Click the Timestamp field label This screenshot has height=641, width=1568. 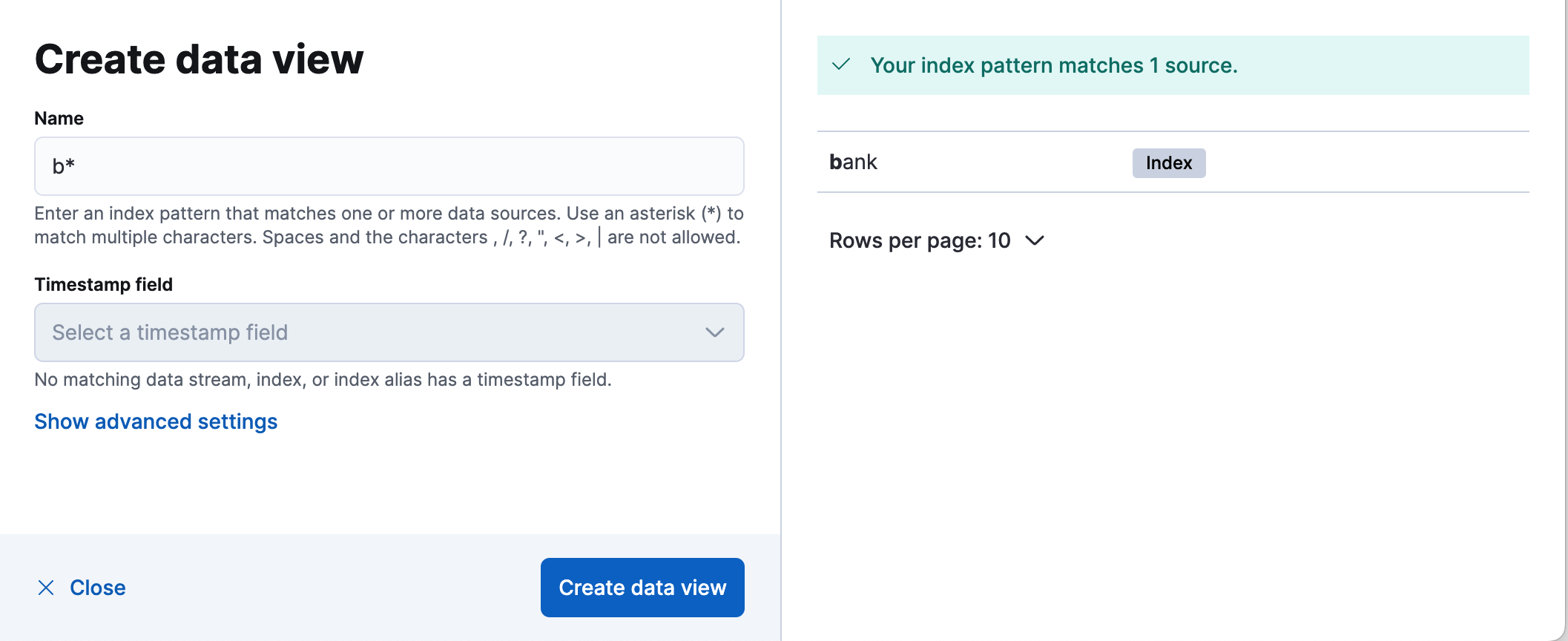pyautogui.click(x=103, y=284)
